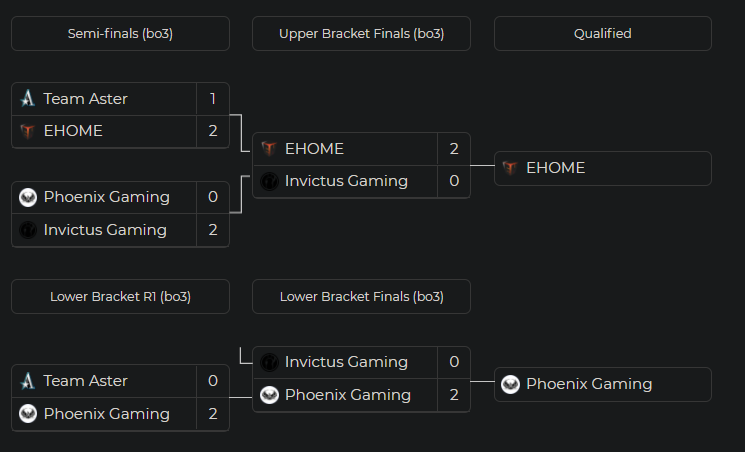Click Phoenix Gaming's score in Lower Bracket R1

click(213, 414)
